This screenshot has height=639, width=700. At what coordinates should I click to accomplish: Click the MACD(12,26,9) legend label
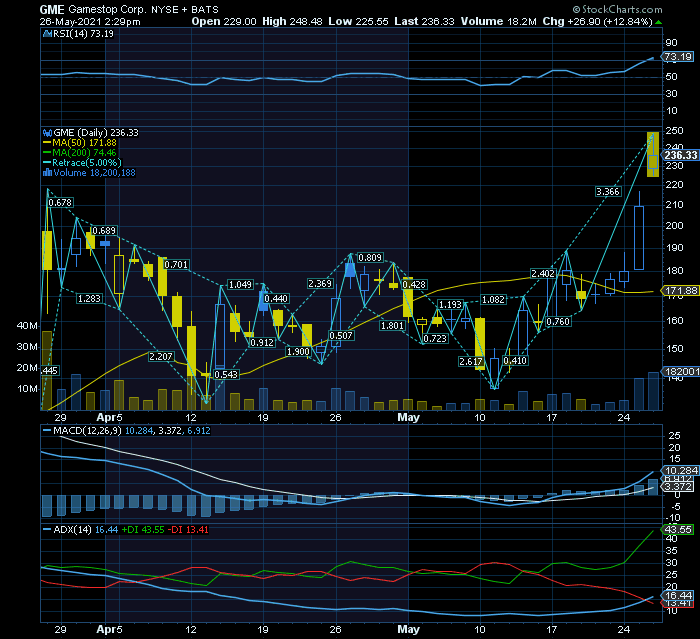click(87, 430)
